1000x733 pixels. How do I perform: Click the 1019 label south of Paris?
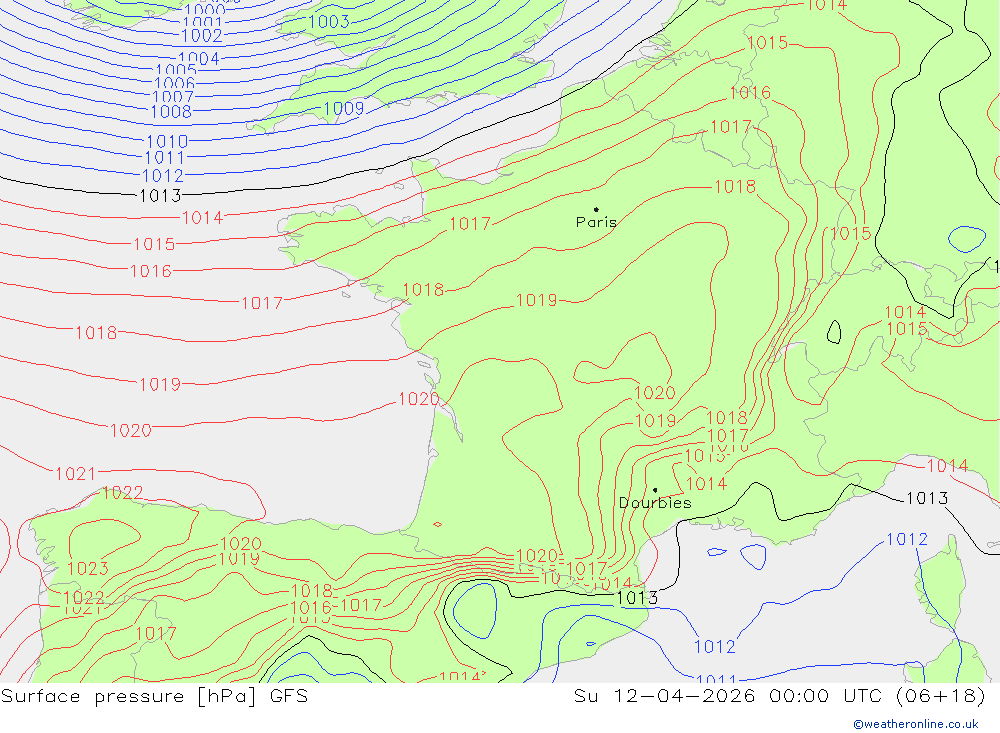[x=536, y=300]
